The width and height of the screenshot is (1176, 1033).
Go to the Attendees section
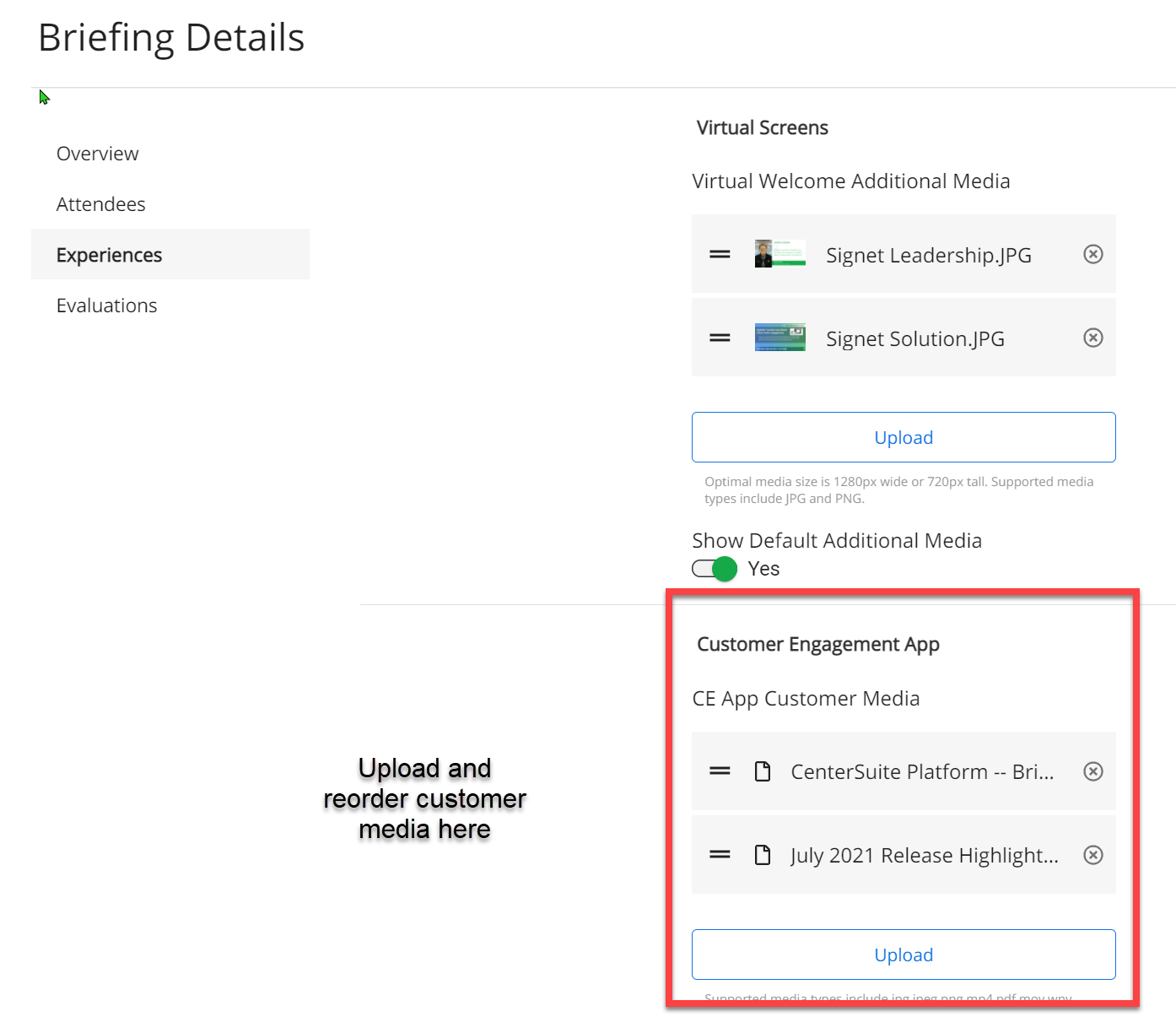click(100, 204)
